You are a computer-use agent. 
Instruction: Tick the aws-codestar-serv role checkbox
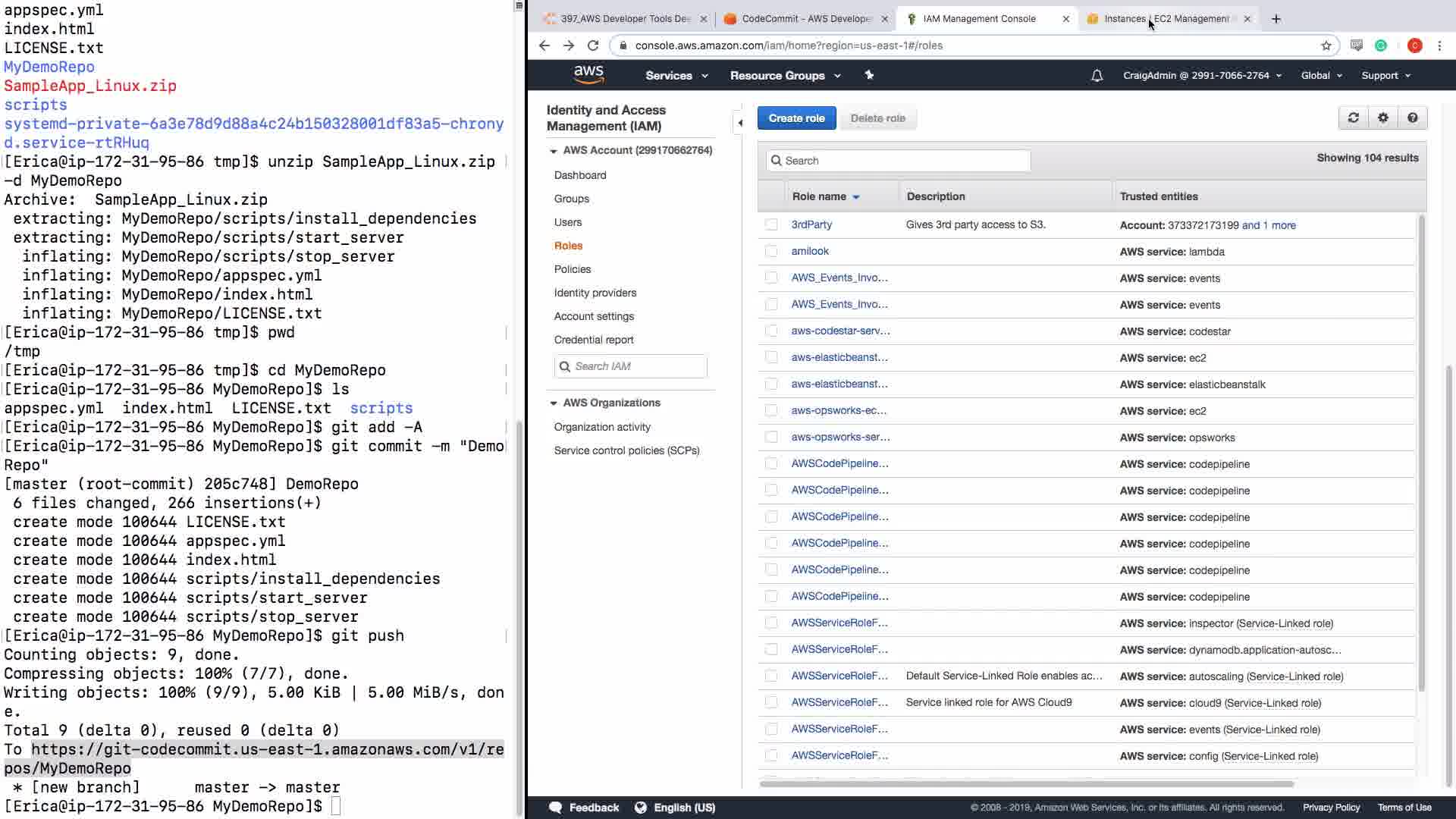(771, 331)
